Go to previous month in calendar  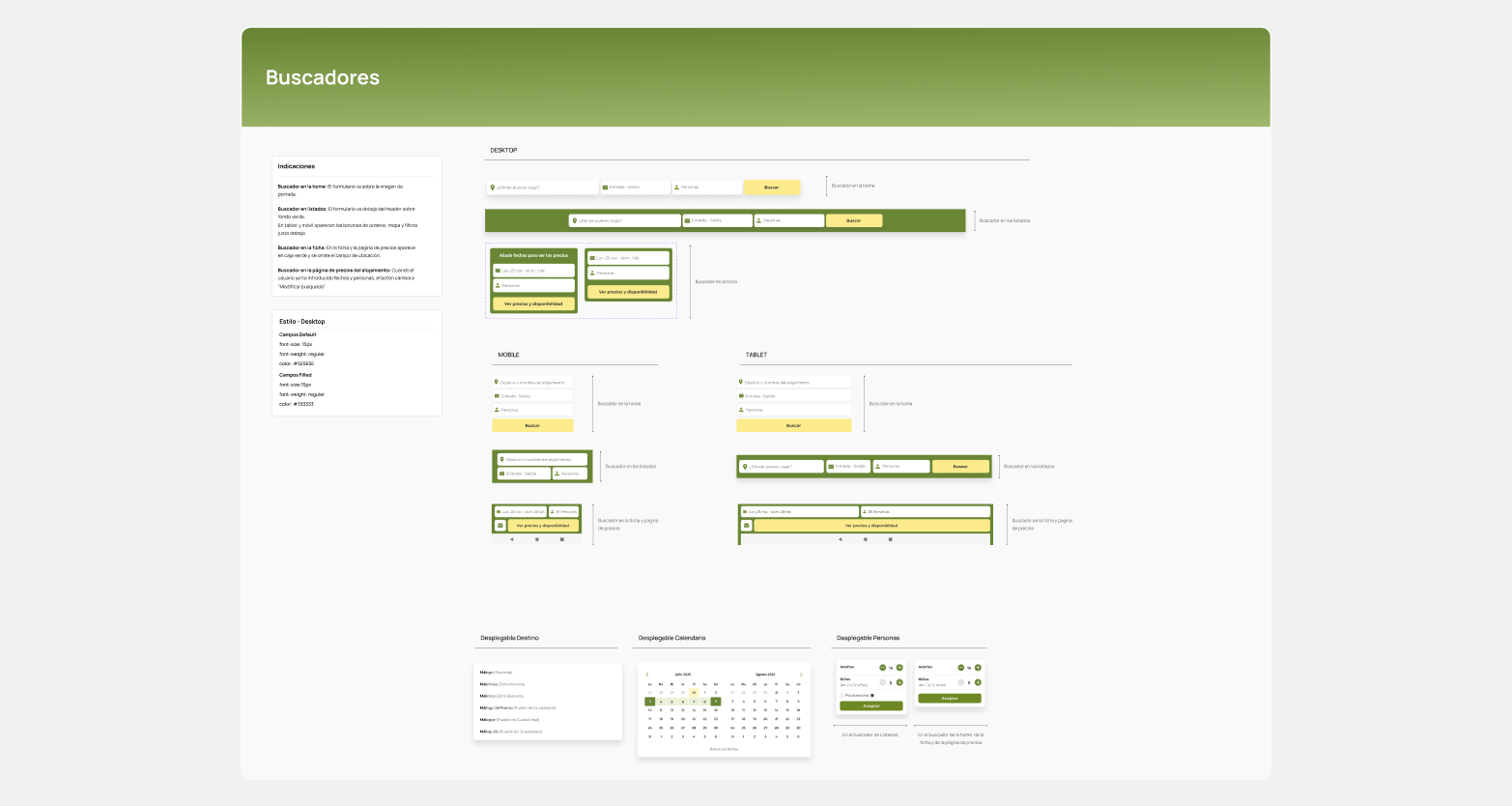[647, 675]
